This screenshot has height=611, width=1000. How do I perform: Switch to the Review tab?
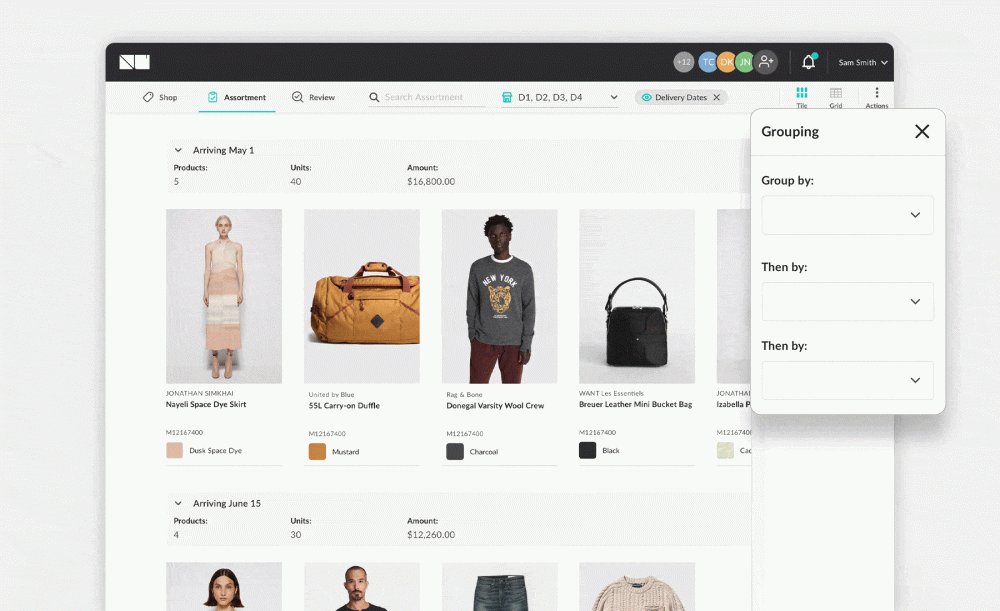point(313,97)
